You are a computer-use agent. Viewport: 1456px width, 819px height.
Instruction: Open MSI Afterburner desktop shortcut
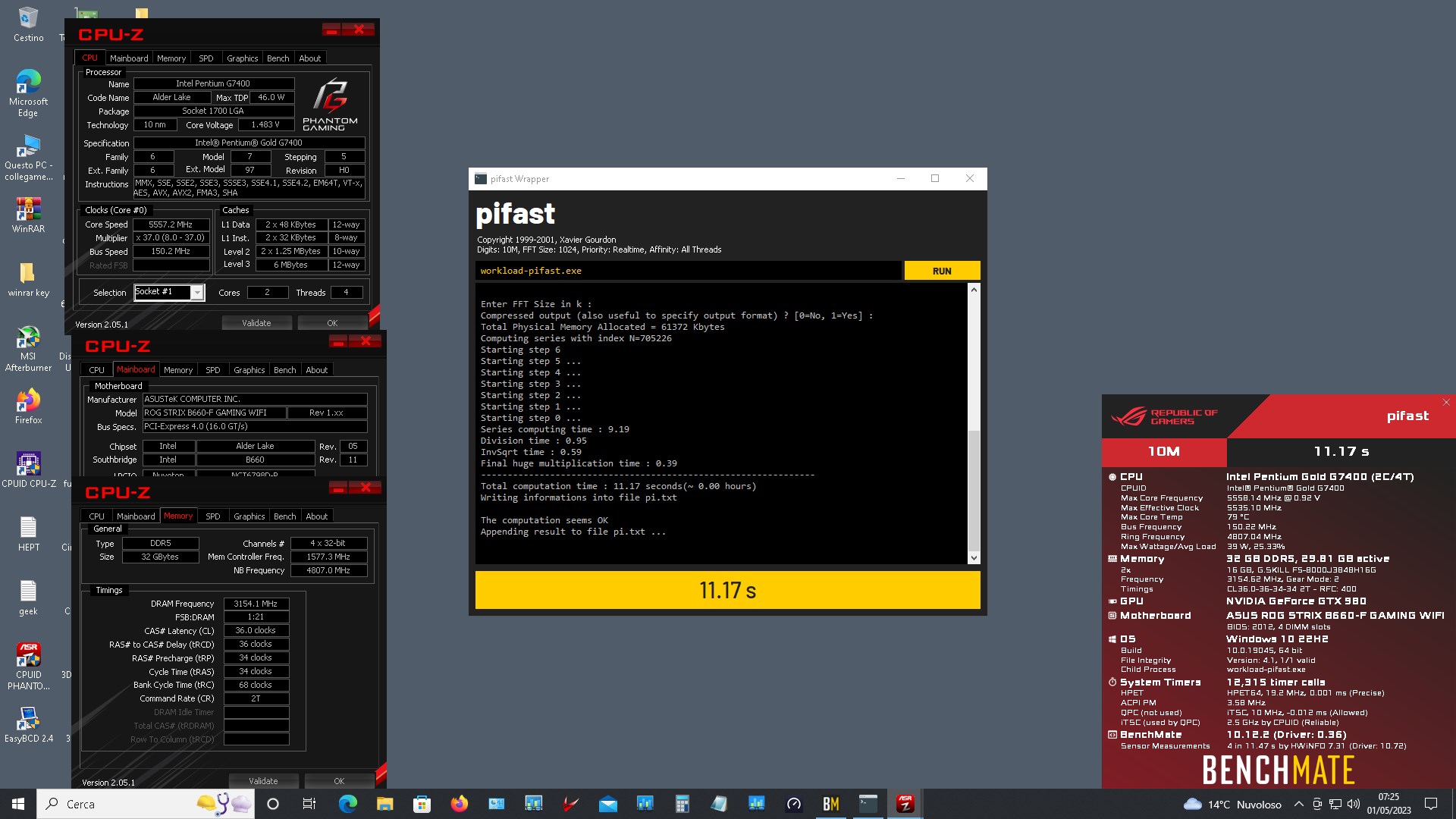pyautogui.click(x=28, y=349)
